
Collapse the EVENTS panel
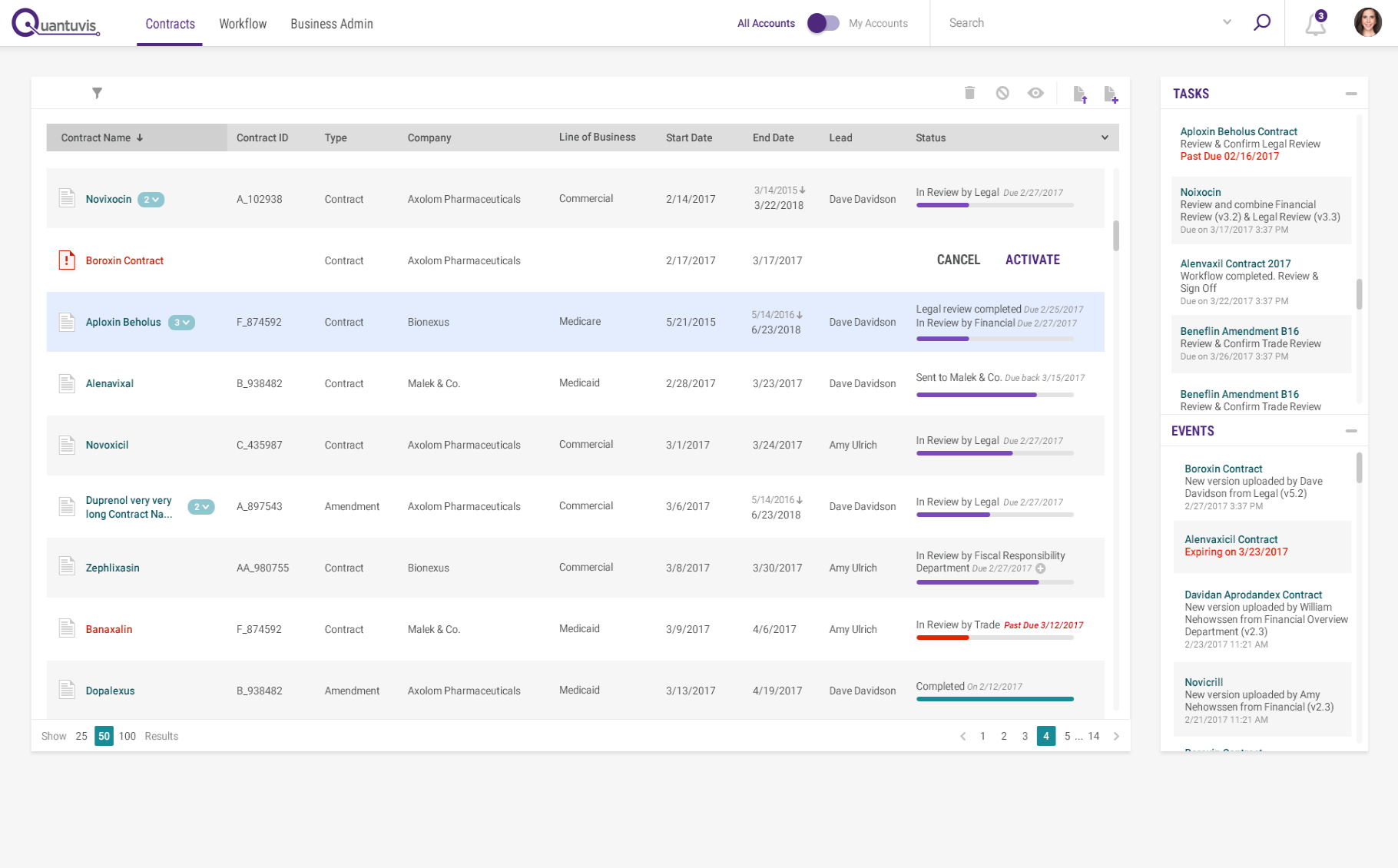click(1352, 431)
